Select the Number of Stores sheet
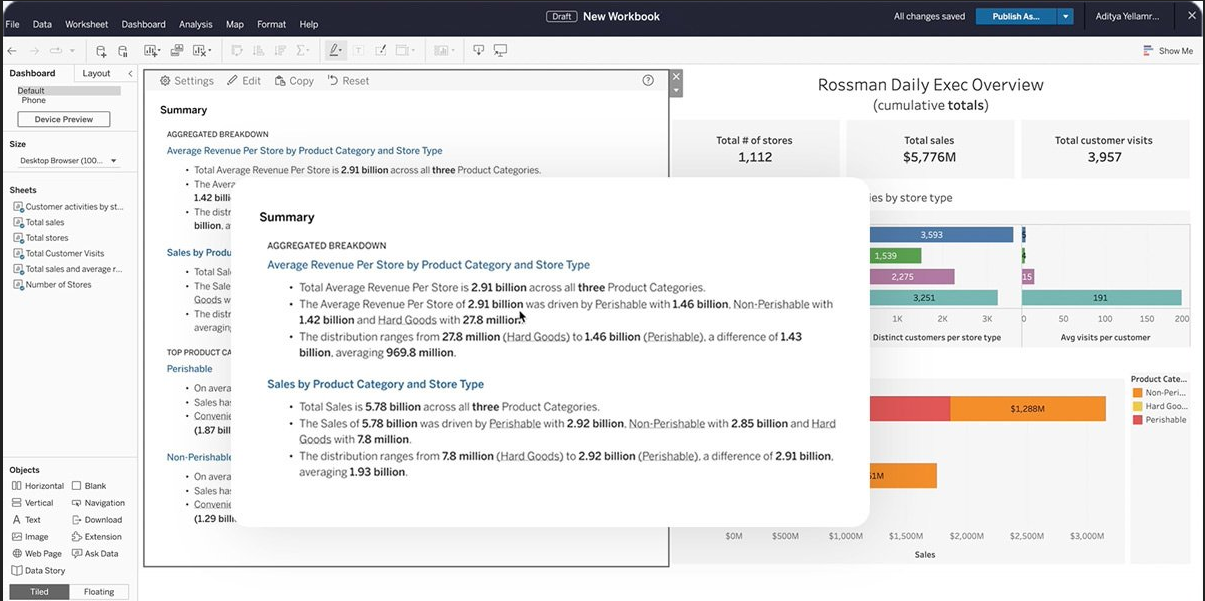 click(x=52, y=285)
